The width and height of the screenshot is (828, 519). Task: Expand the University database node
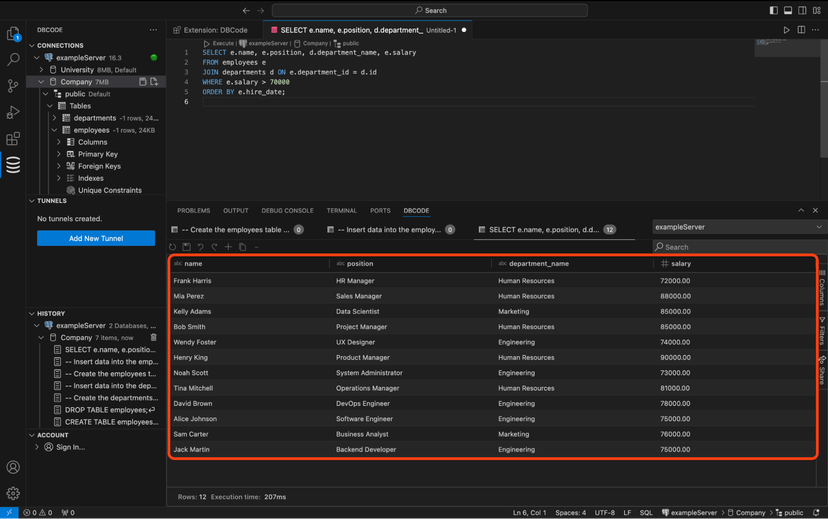tap(41, 70)
